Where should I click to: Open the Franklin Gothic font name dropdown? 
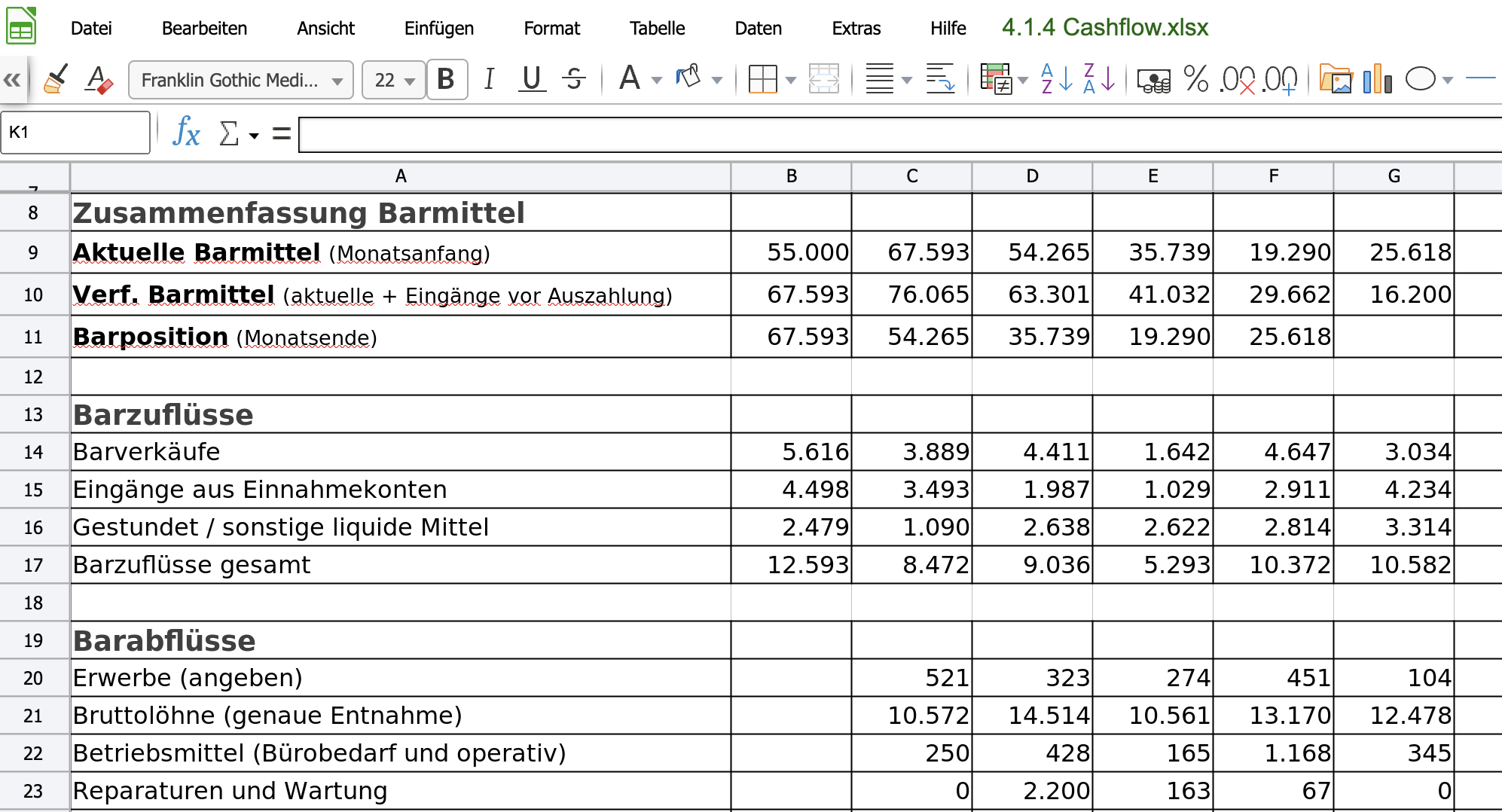click(x=337, y=81)
